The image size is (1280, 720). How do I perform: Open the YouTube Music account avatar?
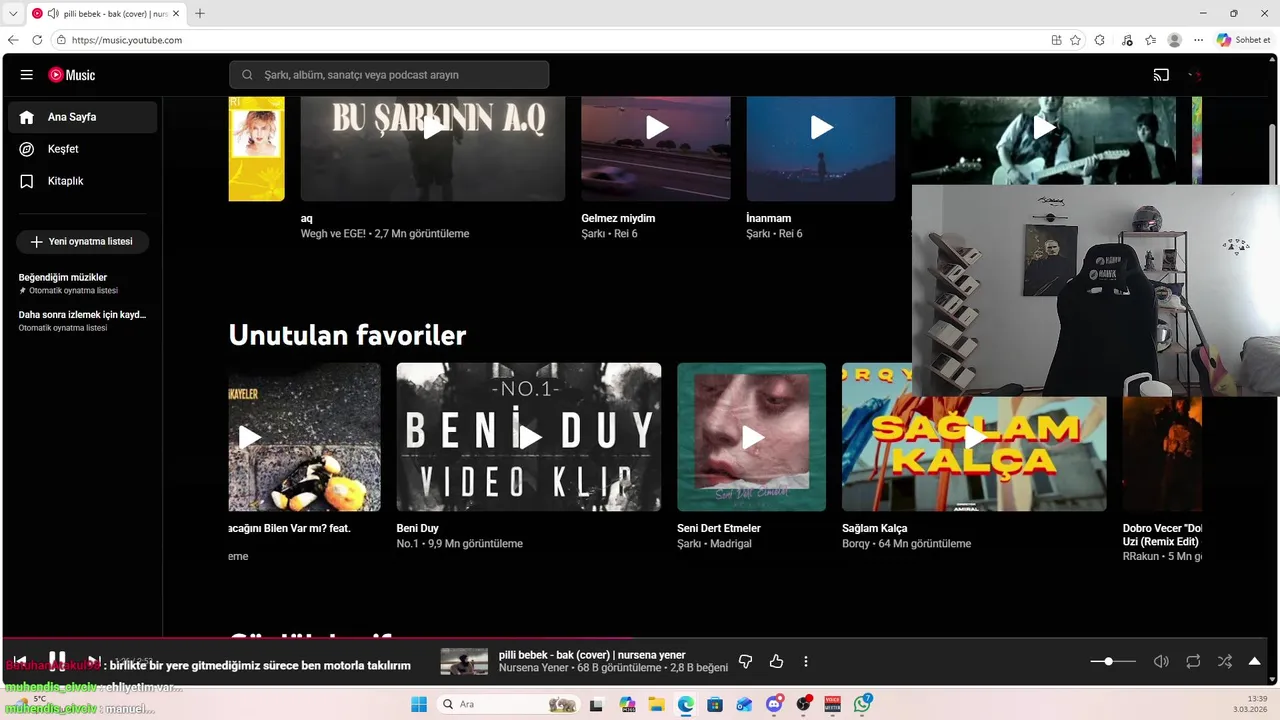[x=1195, y=75]
